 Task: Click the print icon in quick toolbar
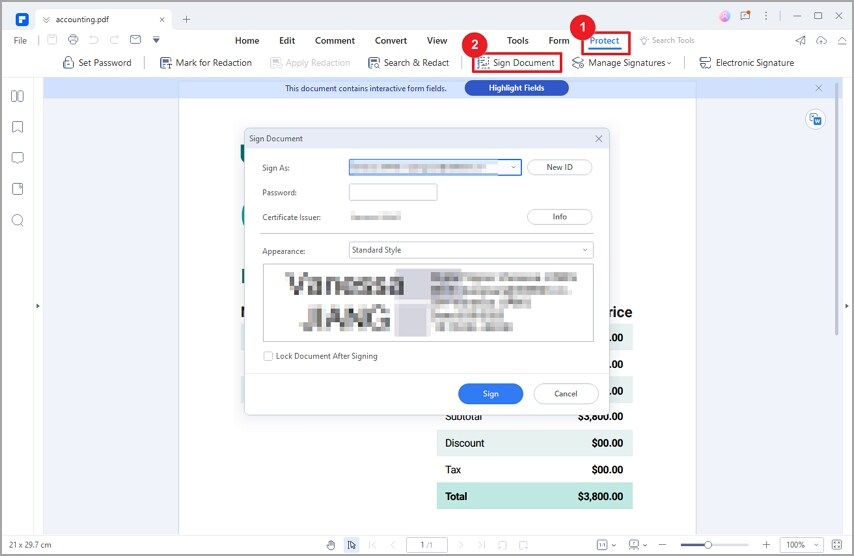click(73, 40)
